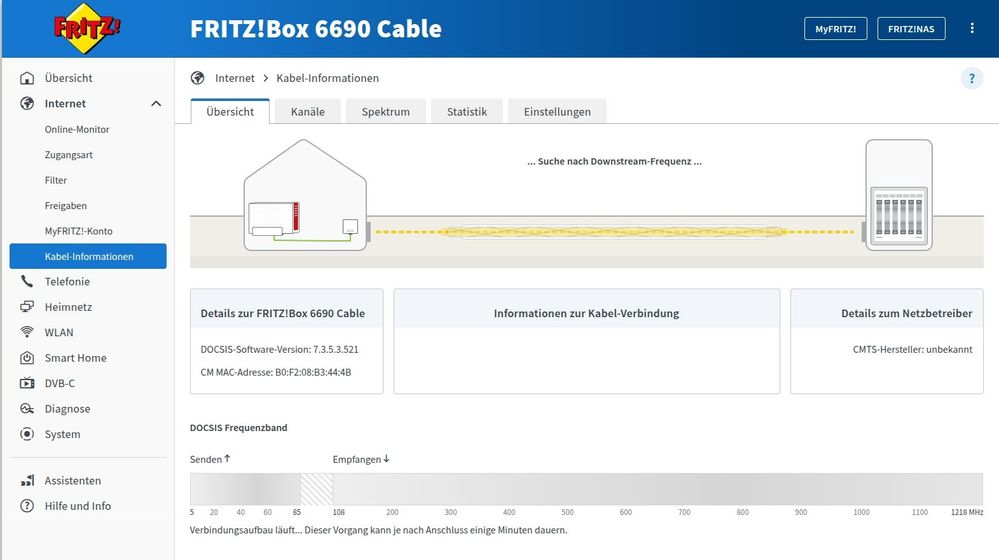Viewport: 999px width, 560px height.
Task: Click the Diagnose icon
Action: click(28, 409)
